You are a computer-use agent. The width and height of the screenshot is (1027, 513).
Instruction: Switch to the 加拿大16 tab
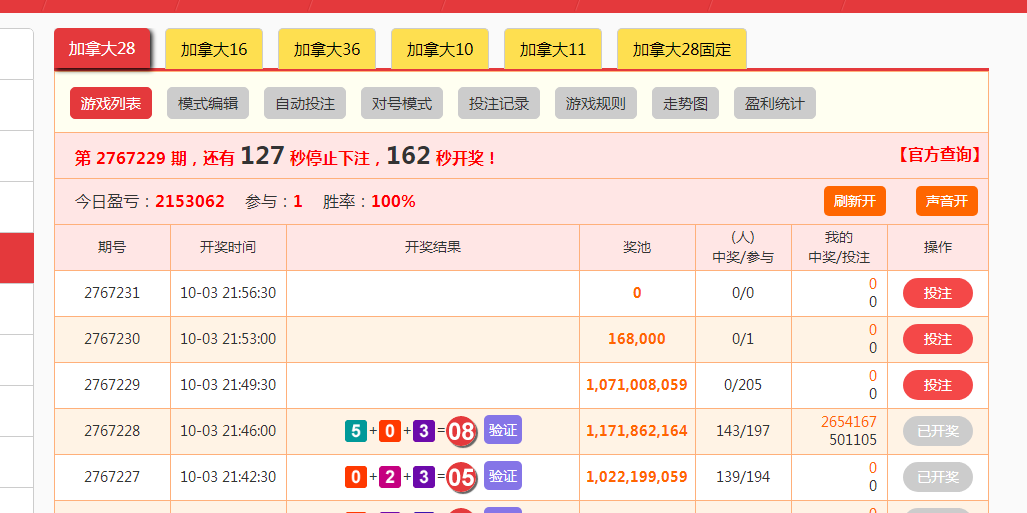click(x=213, y=49)
